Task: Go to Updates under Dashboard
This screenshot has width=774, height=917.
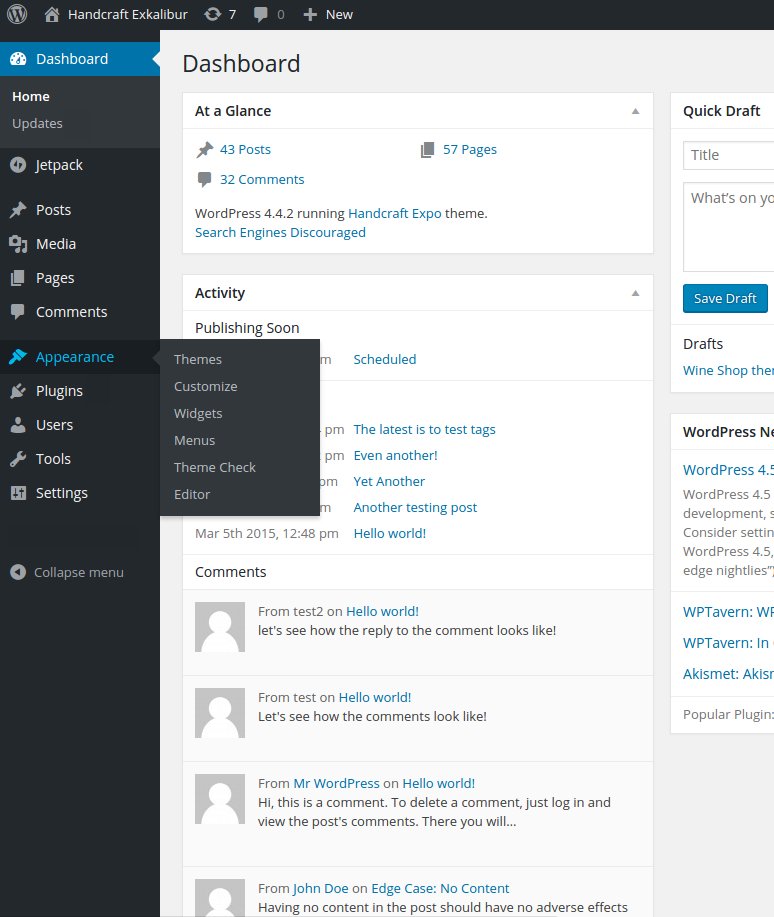Action: coord(37,123)
